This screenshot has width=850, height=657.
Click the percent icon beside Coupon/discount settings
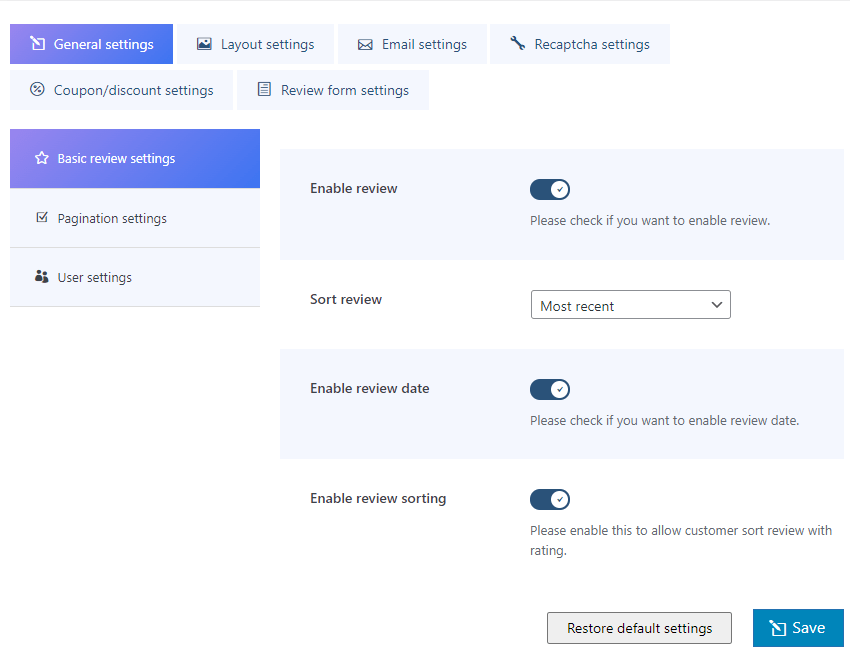pyautogui.click(x=37, y=89)
